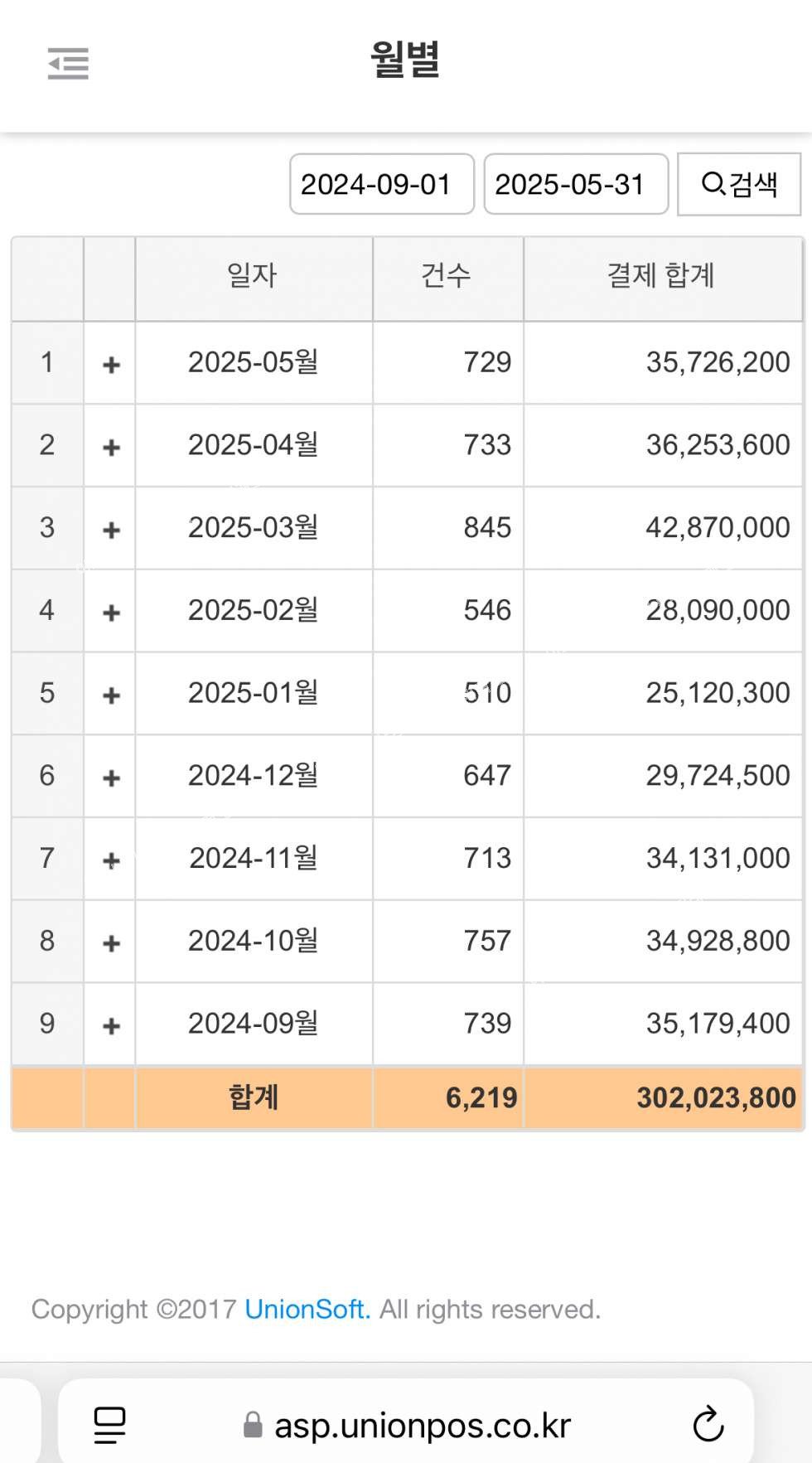Expand the 2025-05월 row
The image size is (812, 1463).
coord(111,365)
